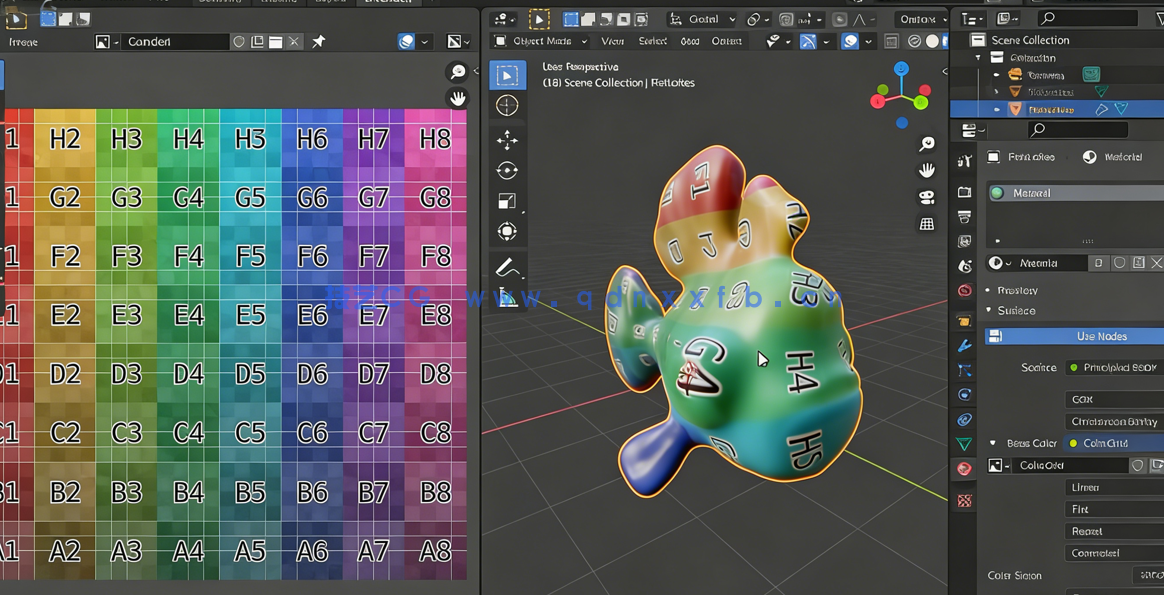Toggle the Camera visibility eye in the Outliner
This screenshot has height=595, width=1164.
click(996, 74)
